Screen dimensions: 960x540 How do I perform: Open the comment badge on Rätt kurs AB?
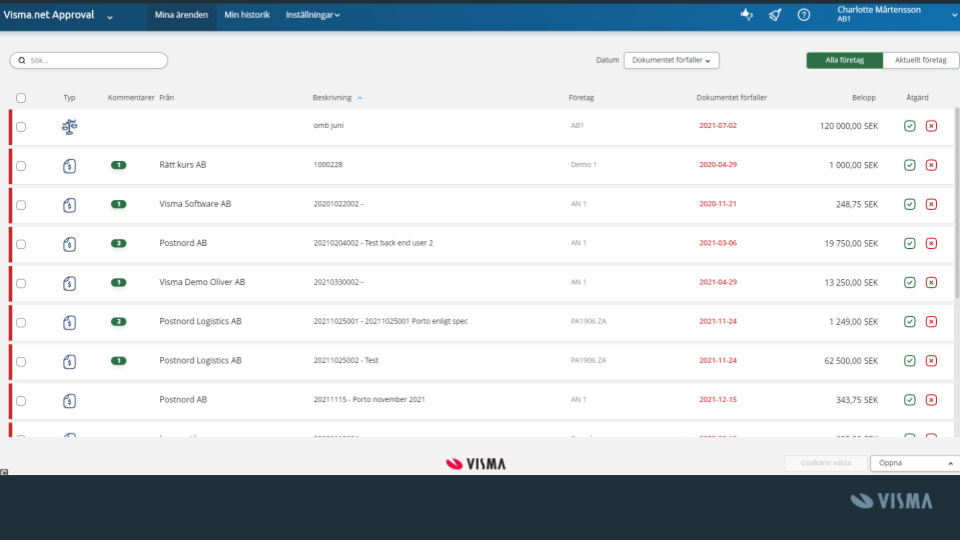118,165
